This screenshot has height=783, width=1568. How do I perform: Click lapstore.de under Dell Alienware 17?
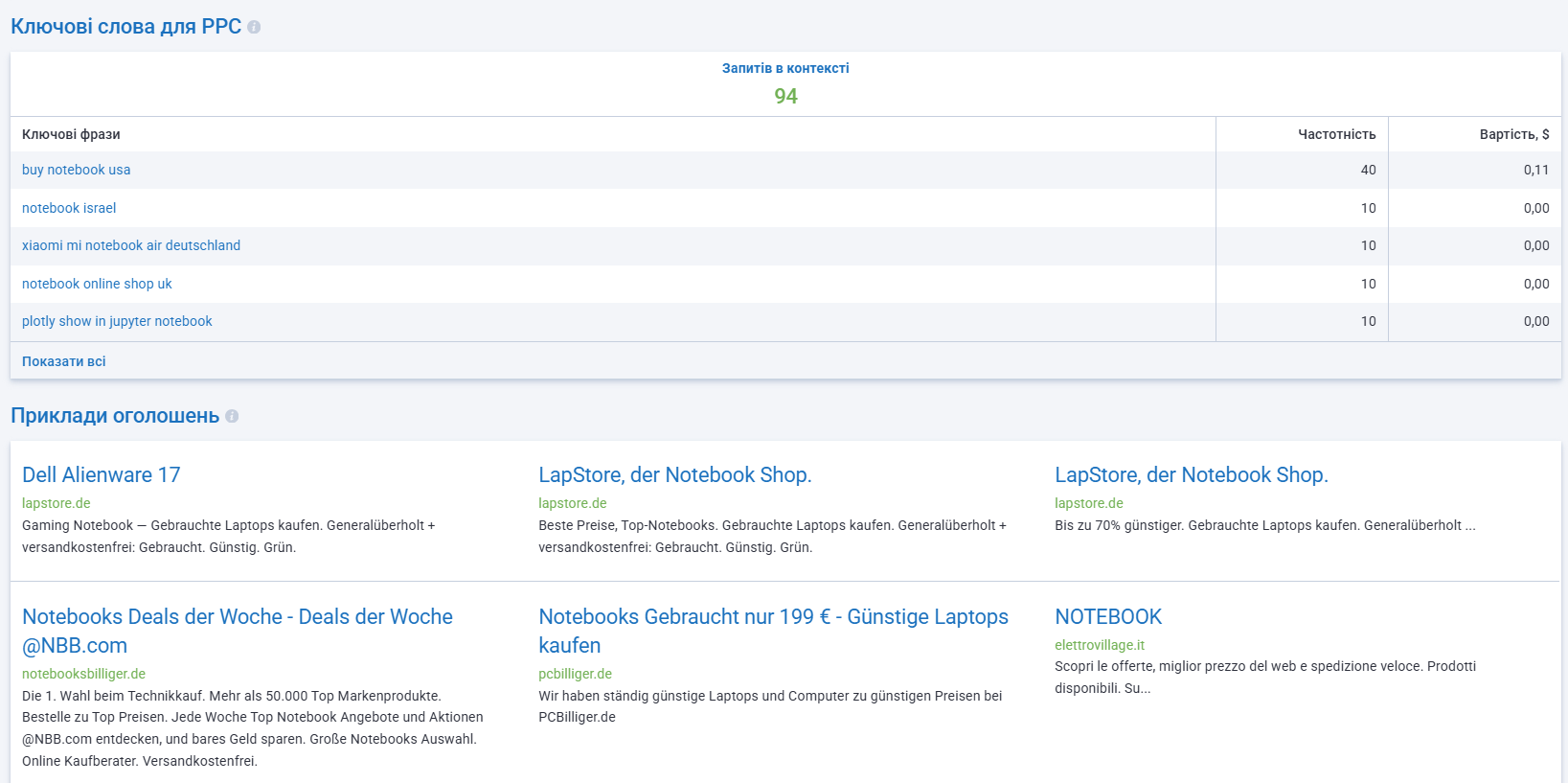(56, 503)
